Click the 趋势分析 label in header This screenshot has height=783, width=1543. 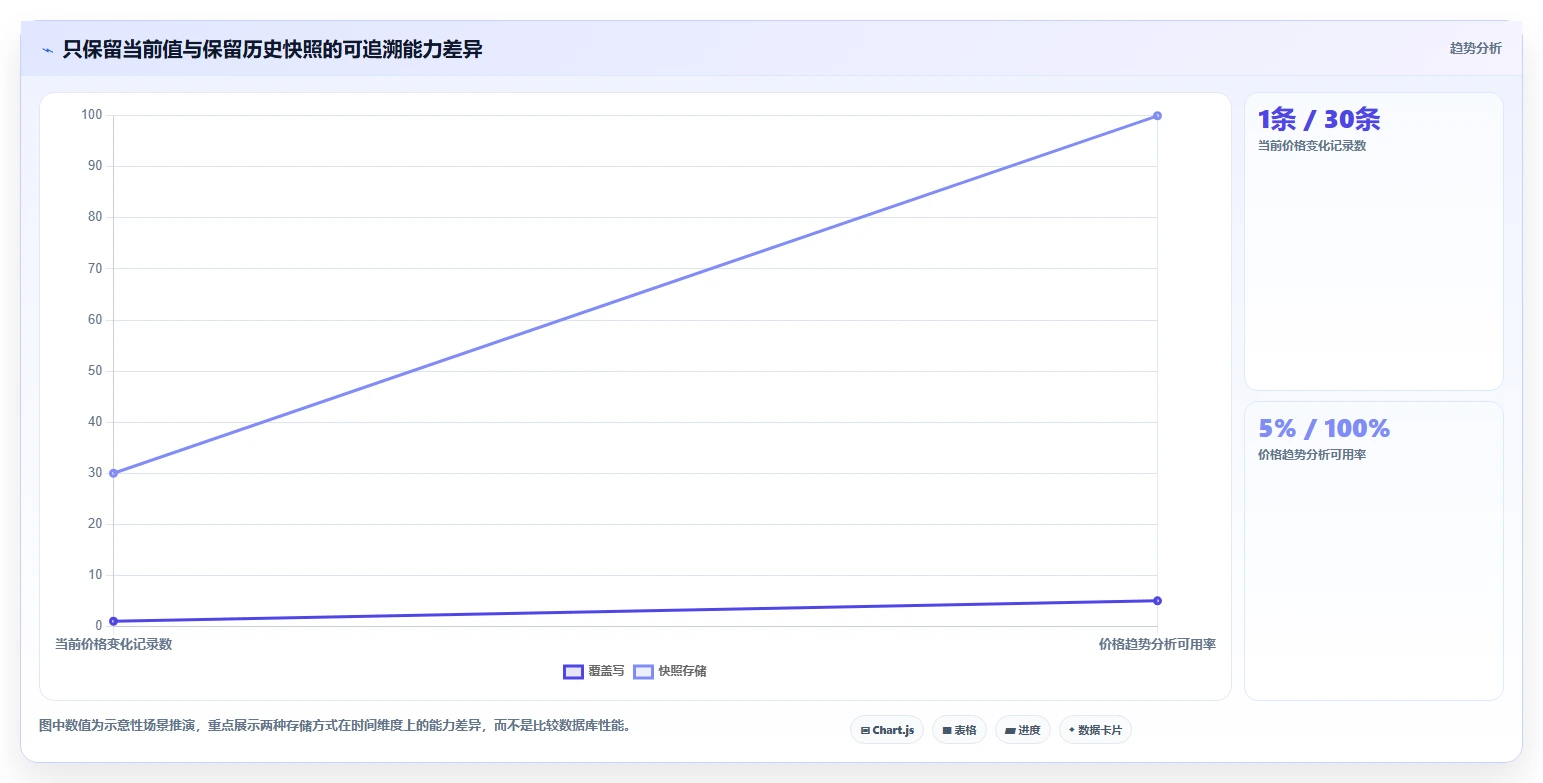(1475, 48)
